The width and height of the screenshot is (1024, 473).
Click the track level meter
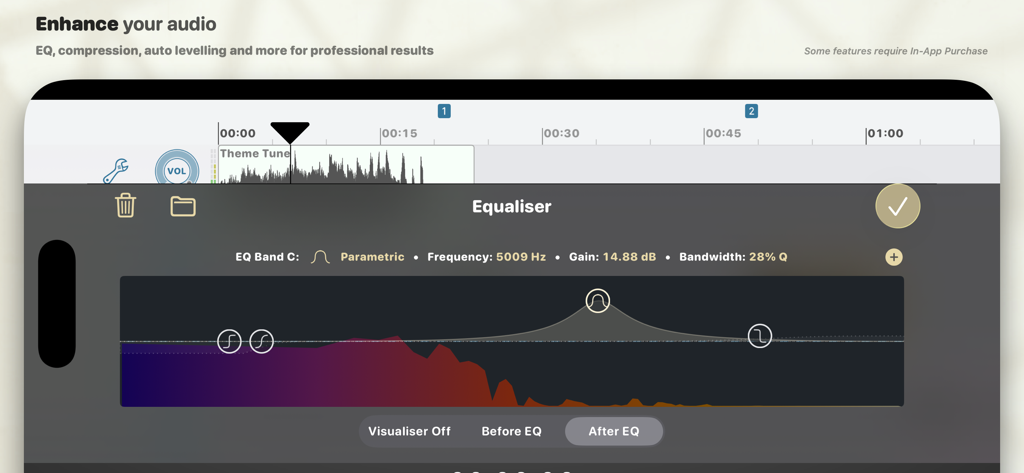point(213,167)
